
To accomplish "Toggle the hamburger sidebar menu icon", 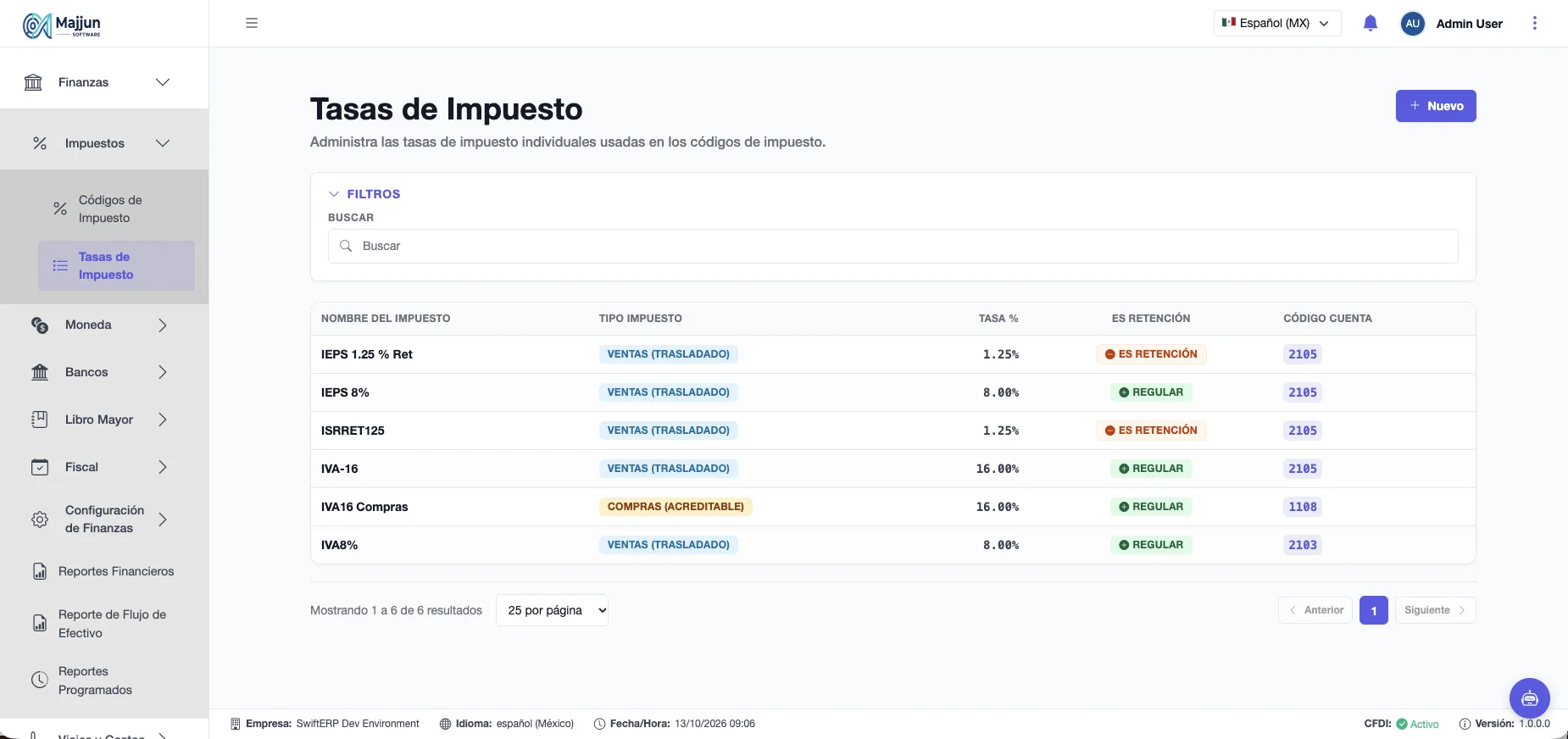I will point(252,23).
